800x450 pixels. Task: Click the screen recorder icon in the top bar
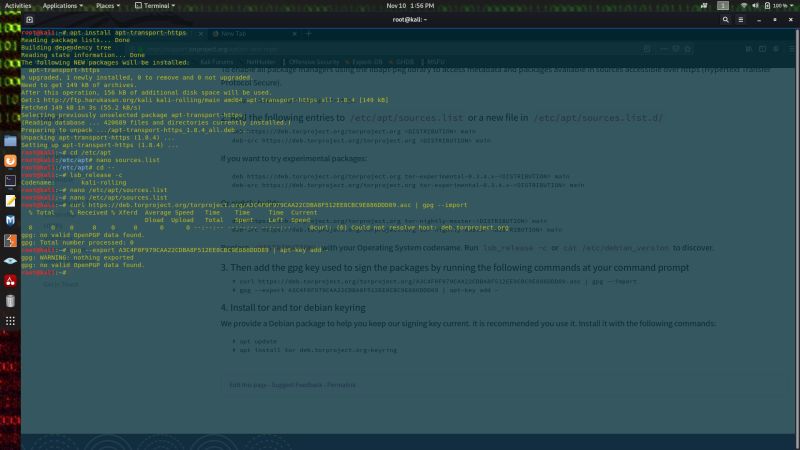click(x=704, y=6)
